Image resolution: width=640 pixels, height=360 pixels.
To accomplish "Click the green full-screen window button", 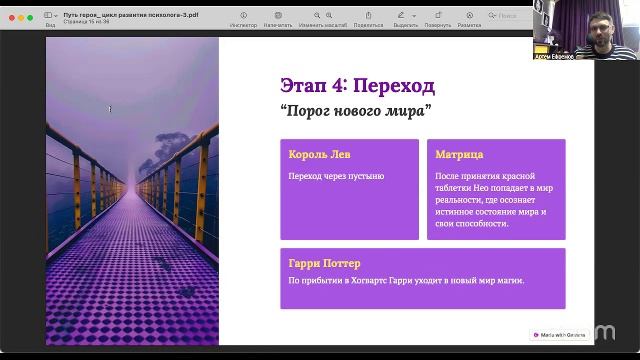I will (x=30, y=18).
